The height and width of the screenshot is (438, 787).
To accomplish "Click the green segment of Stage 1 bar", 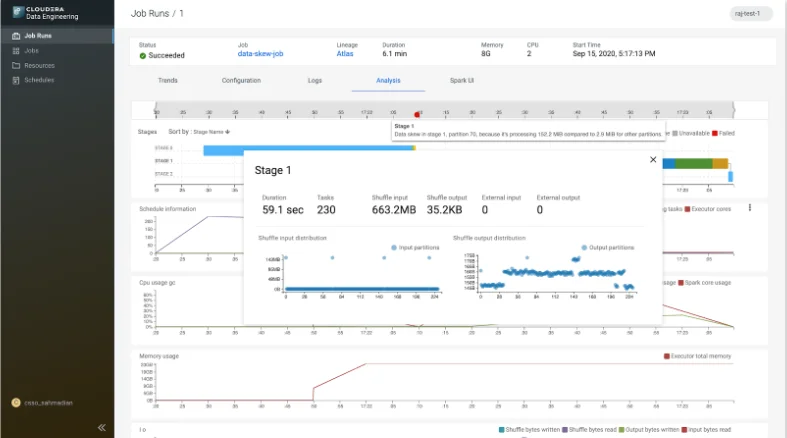I will tap(694, 164).
